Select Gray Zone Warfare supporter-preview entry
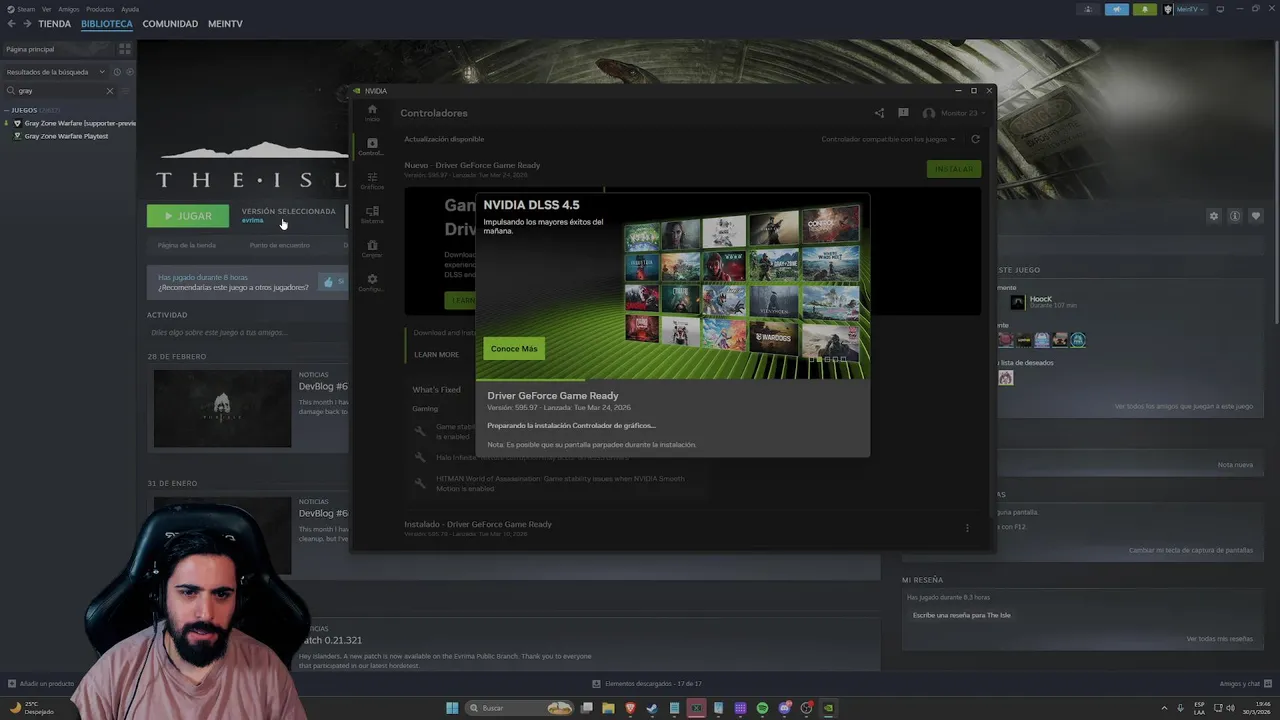This screenshot has width=1280, height=720. click(x=74, y=123)
